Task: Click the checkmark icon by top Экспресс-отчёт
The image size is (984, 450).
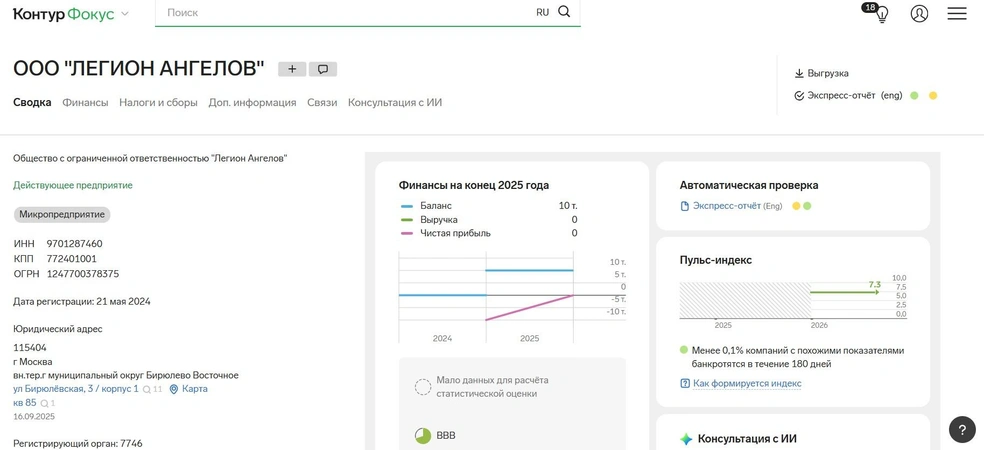Action: click(x=799, y=96)
